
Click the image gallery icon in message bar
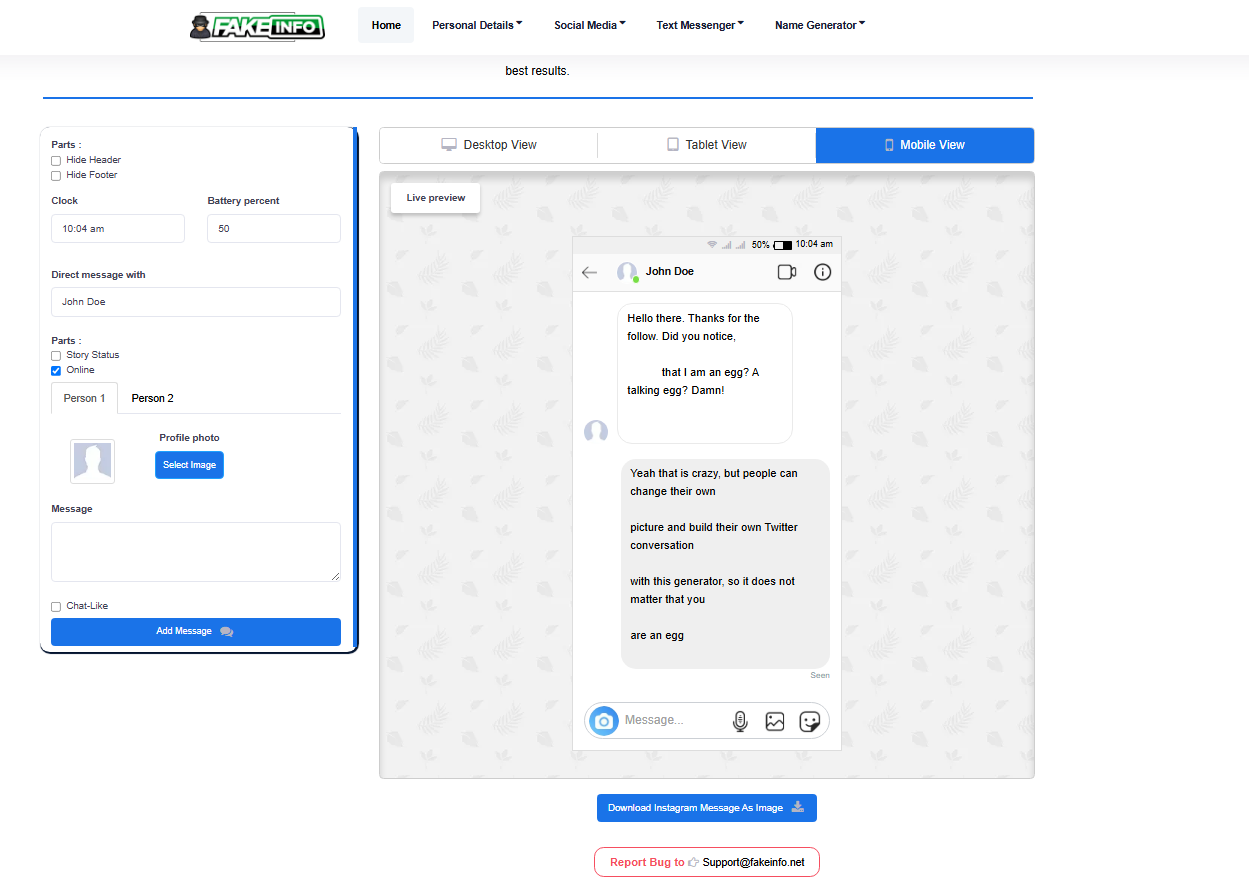775,721
